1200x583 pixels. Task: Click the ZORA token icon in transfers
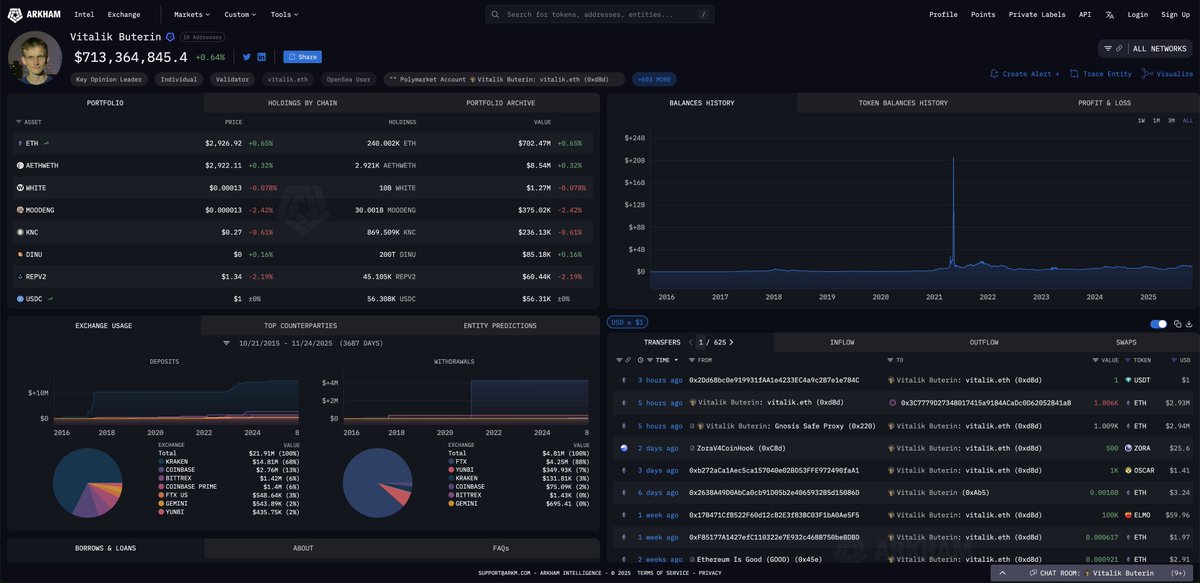tap(1129, 448)
